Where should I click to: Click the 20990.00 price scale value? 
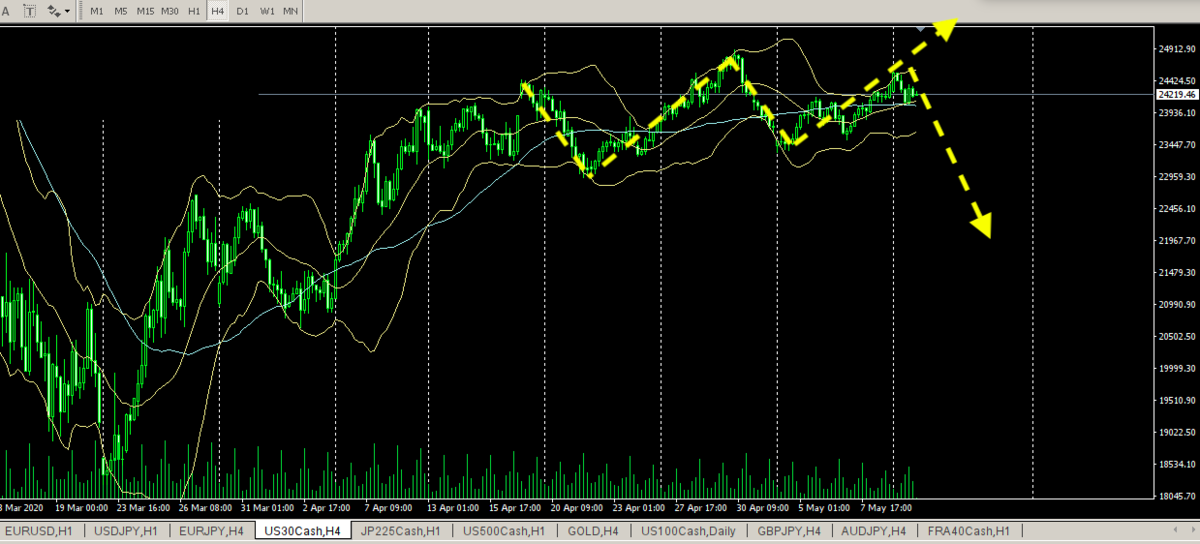[x=1177, y=305]
